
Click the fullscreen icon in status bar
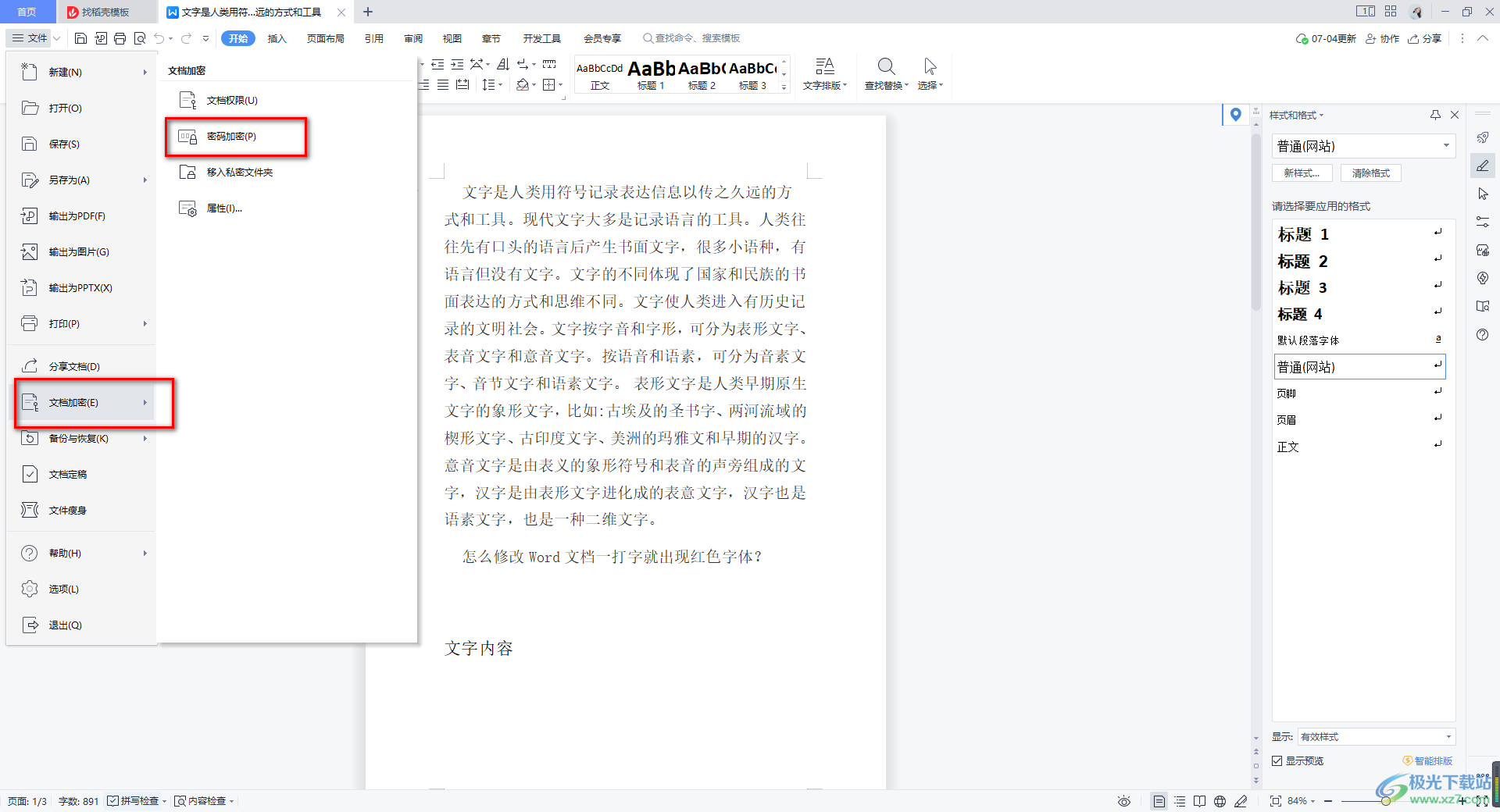[1481, 801]
